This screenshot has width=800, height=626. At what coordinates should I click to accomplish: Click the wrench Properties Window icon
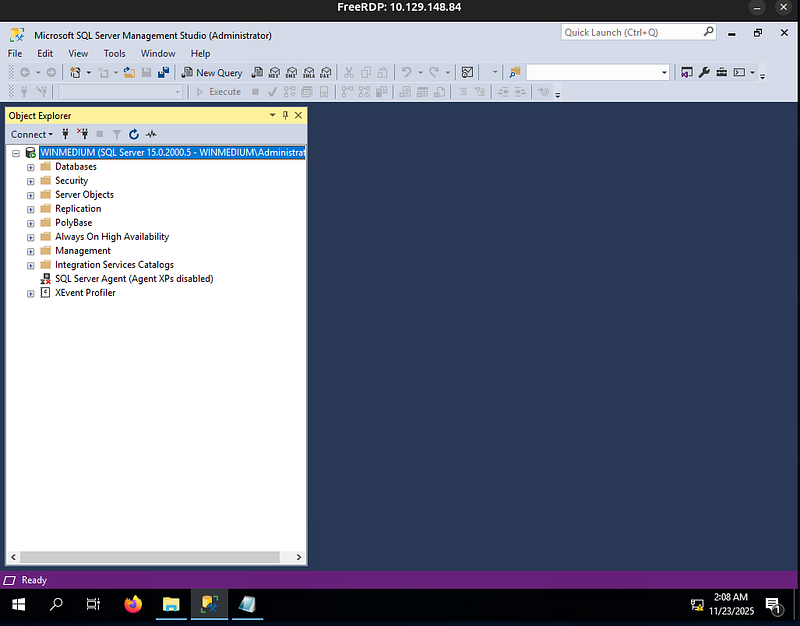pos(705,72)
